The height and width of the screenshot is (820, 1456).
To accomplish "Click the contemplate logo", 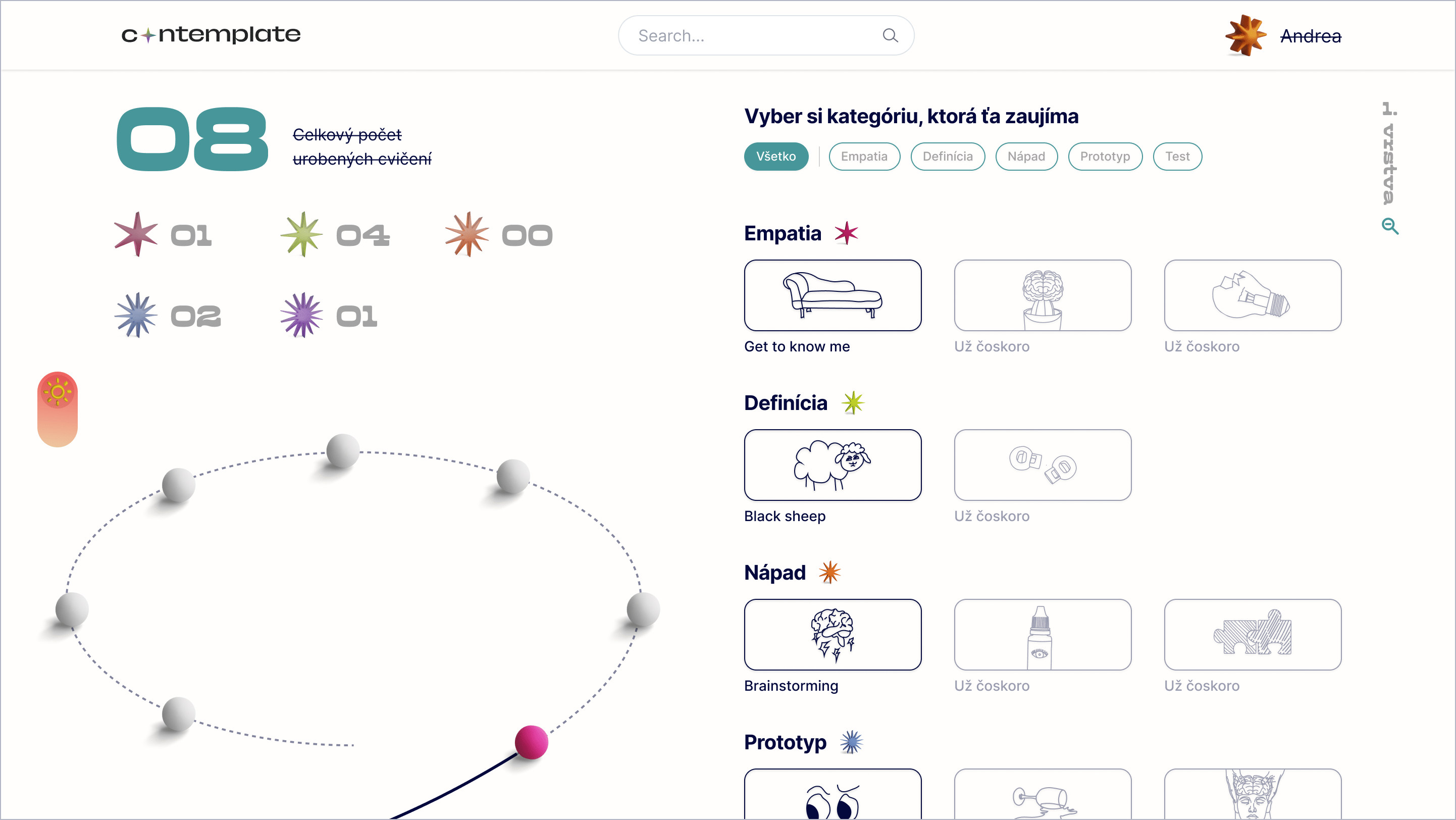I will point(211,35).
